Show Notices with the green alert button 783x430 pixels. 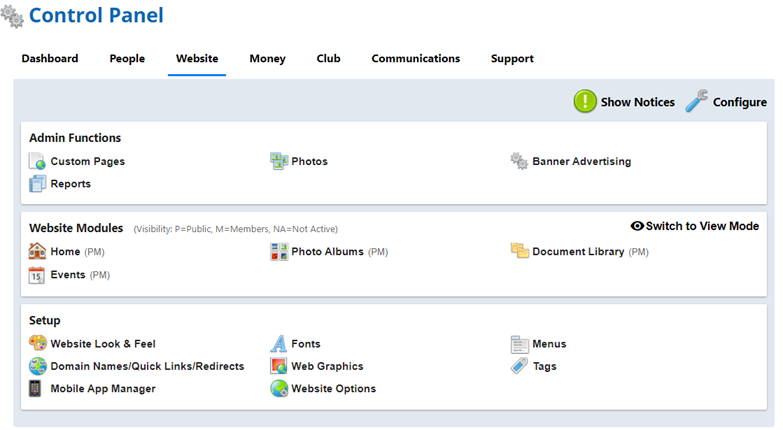(x=585, y=102)
